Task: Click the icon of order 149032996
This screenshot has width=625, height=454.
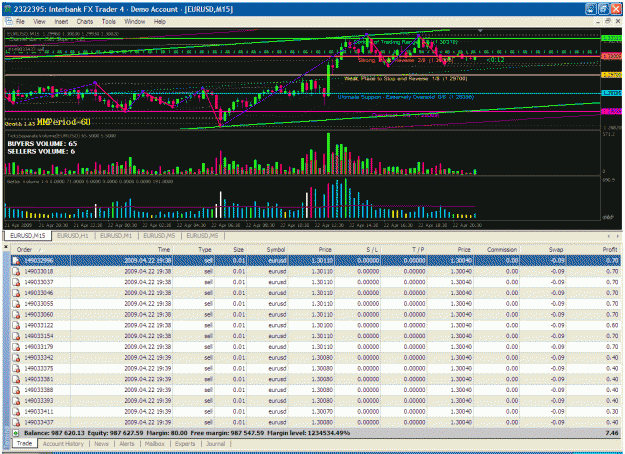Action: click(x=16, y=261)
